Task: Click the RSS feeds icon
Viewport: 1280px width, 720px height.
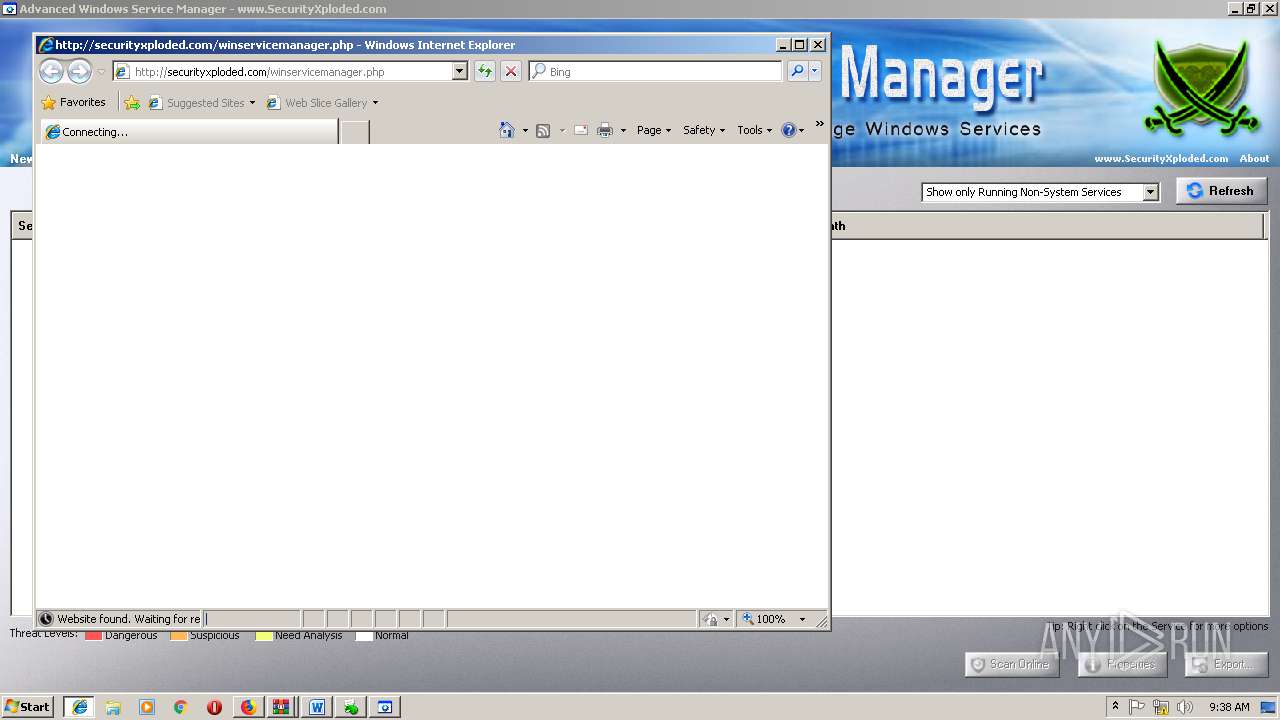Action: coord(543,130)
